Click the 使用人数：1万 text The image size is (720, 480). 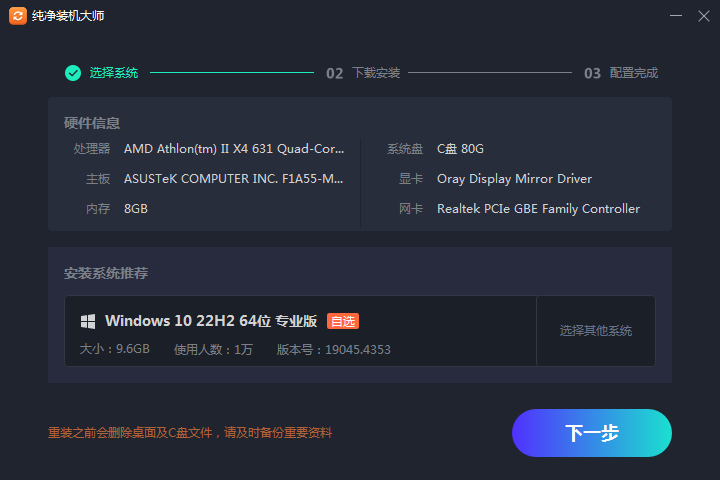[x=214, y=350]
